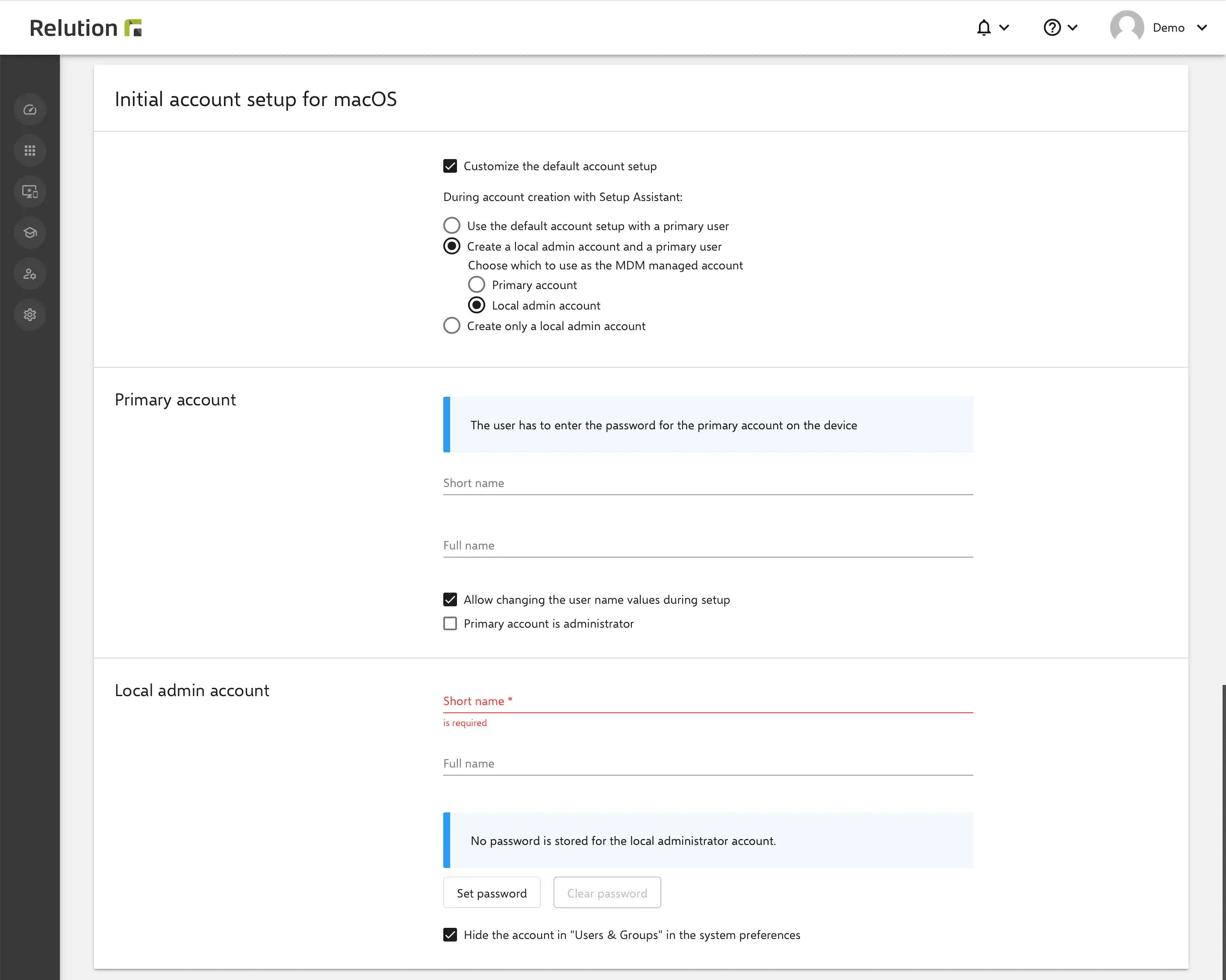Image resolution: width=1226 pixels, height=980 pixels.
Task: Expand the Demo user menu chevron
Action: click(x=1202, y=27)
